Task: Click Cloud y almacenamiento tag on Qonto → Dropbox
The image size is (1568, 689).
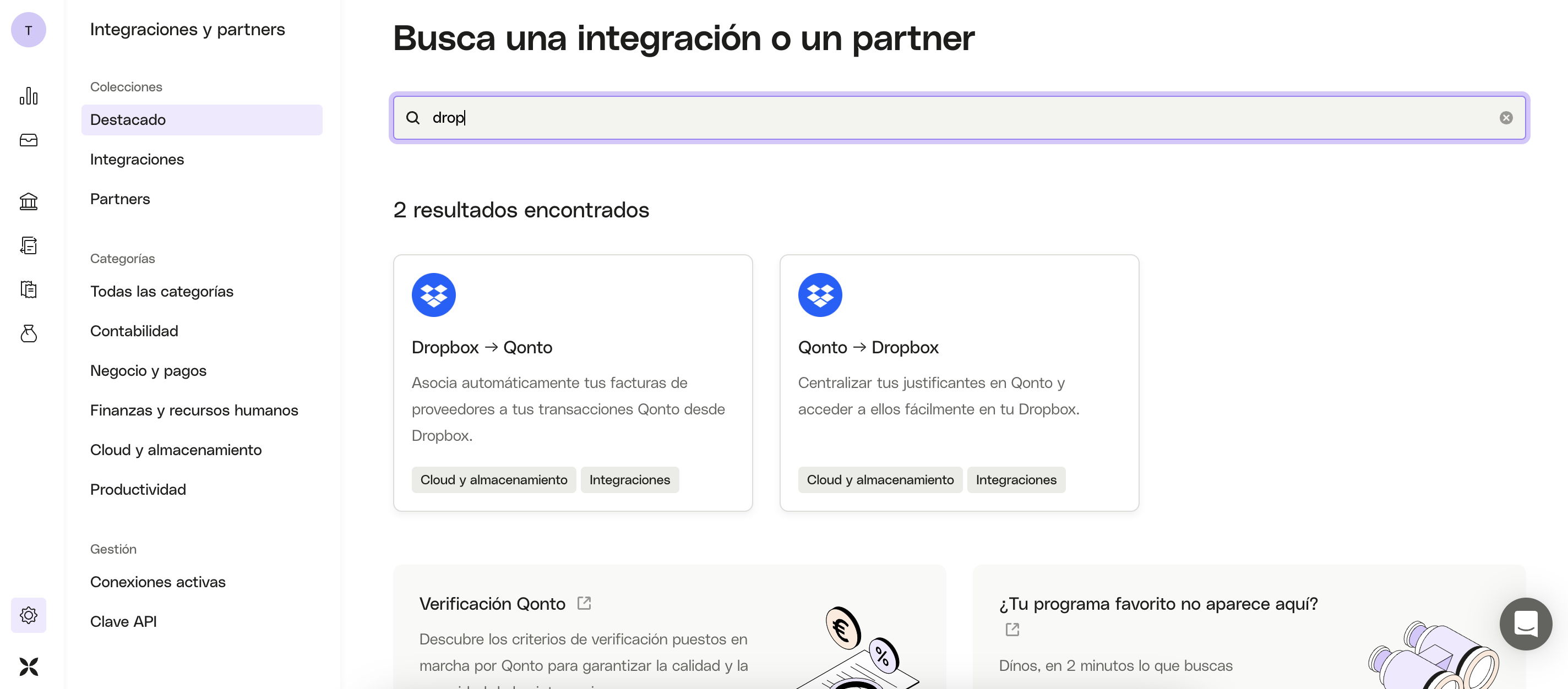Action: (880, 480)
